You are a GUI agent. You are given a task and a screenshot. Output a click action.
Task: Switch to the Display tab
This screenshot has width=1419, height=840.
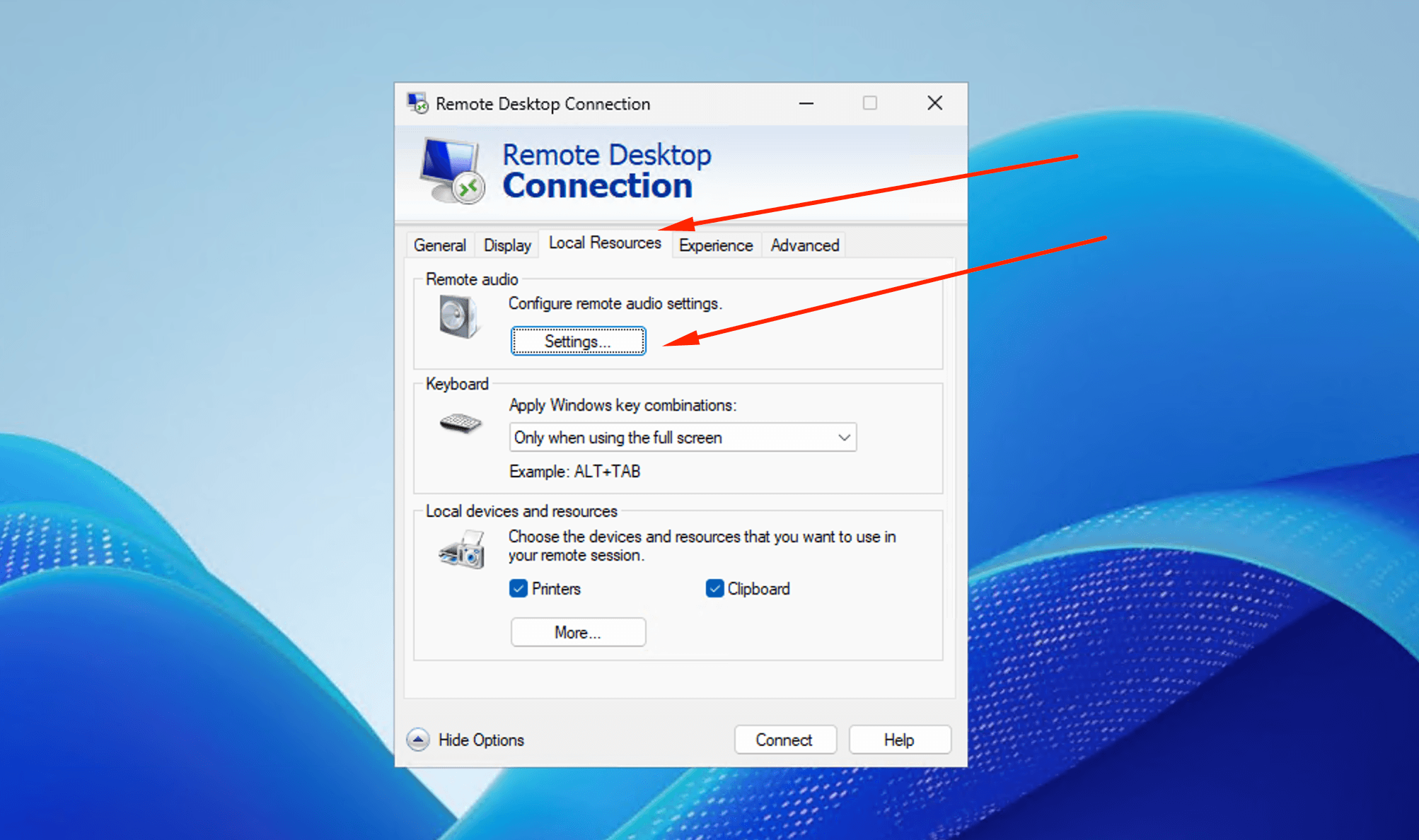pyautogui.click(x=507, y=245)
